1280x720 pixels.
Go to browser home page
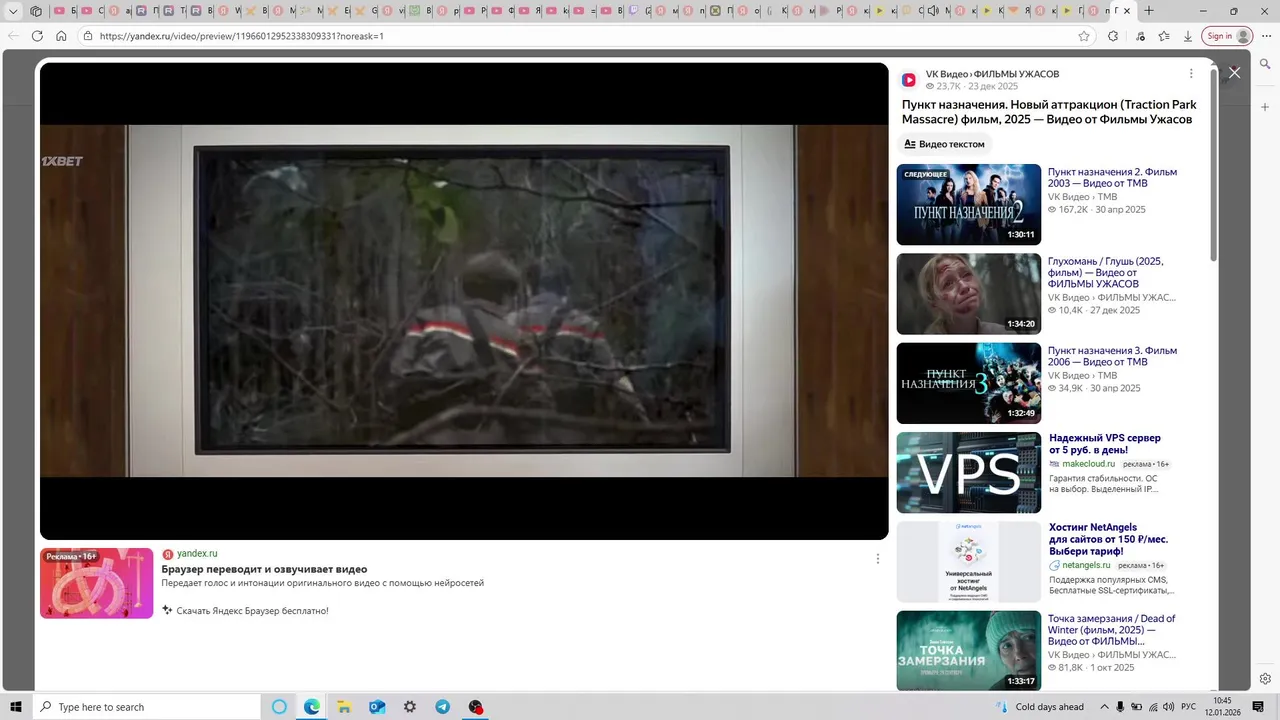point(61,36)
